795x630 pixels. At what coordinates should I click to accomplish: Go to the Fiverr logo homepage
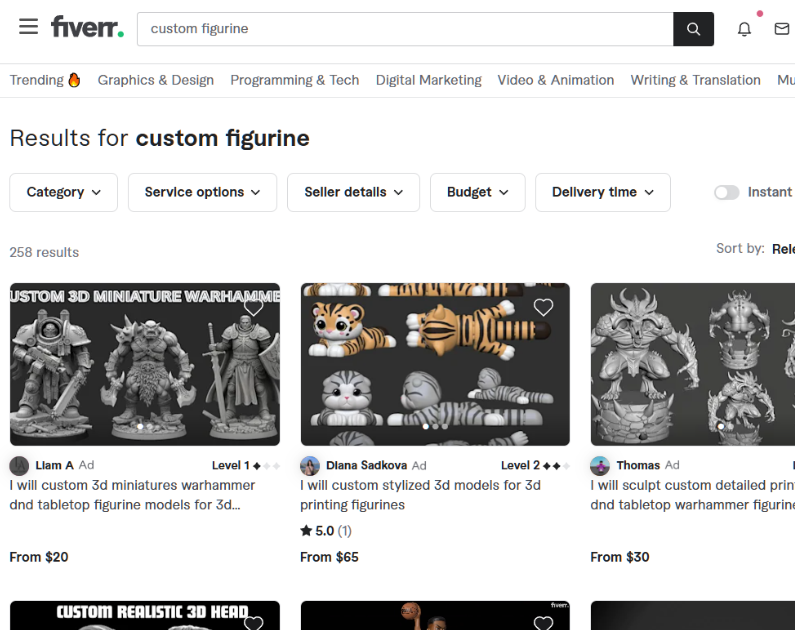pos(87,27)
